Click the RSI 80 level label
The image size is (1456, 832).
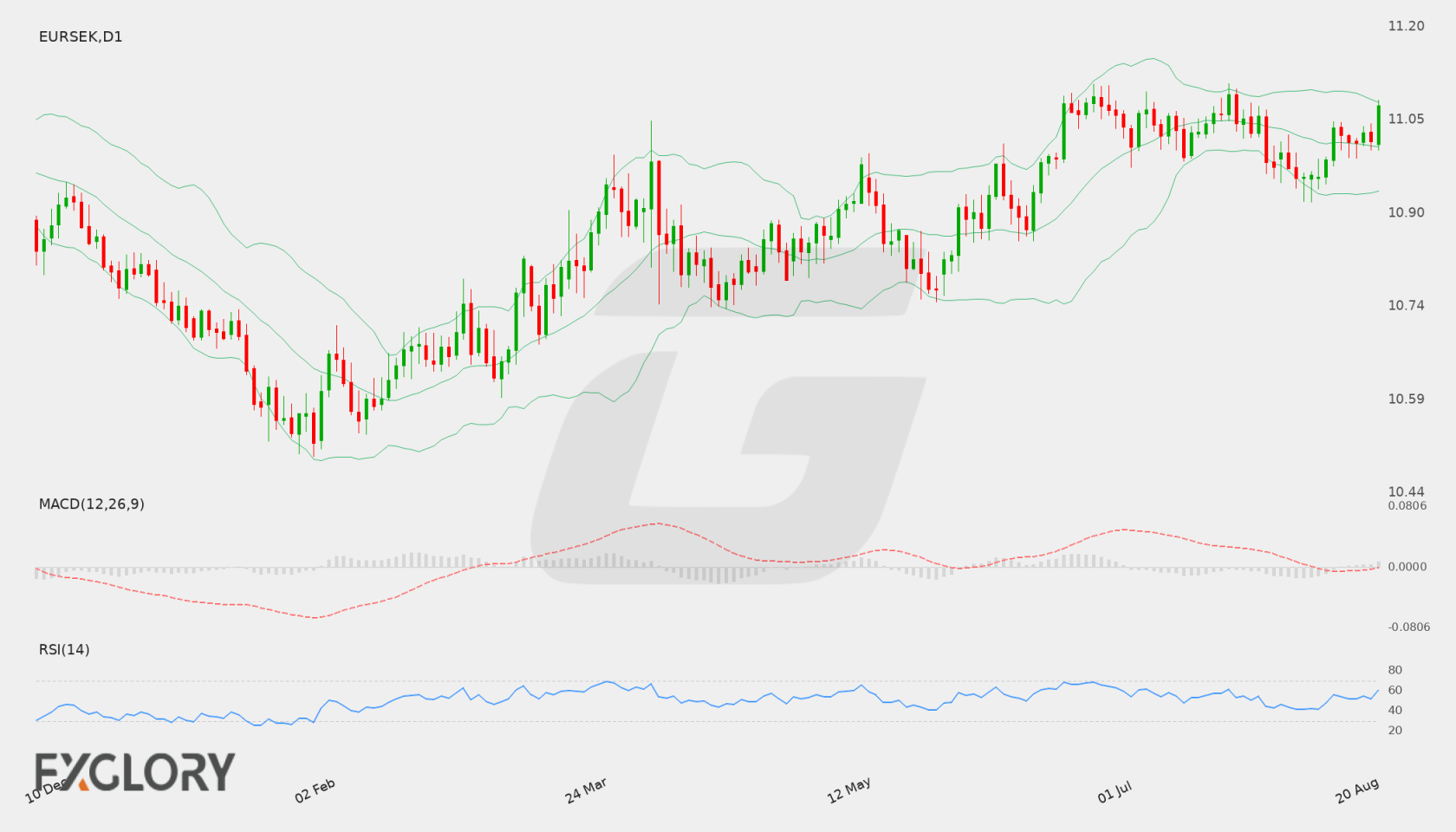1395,670
